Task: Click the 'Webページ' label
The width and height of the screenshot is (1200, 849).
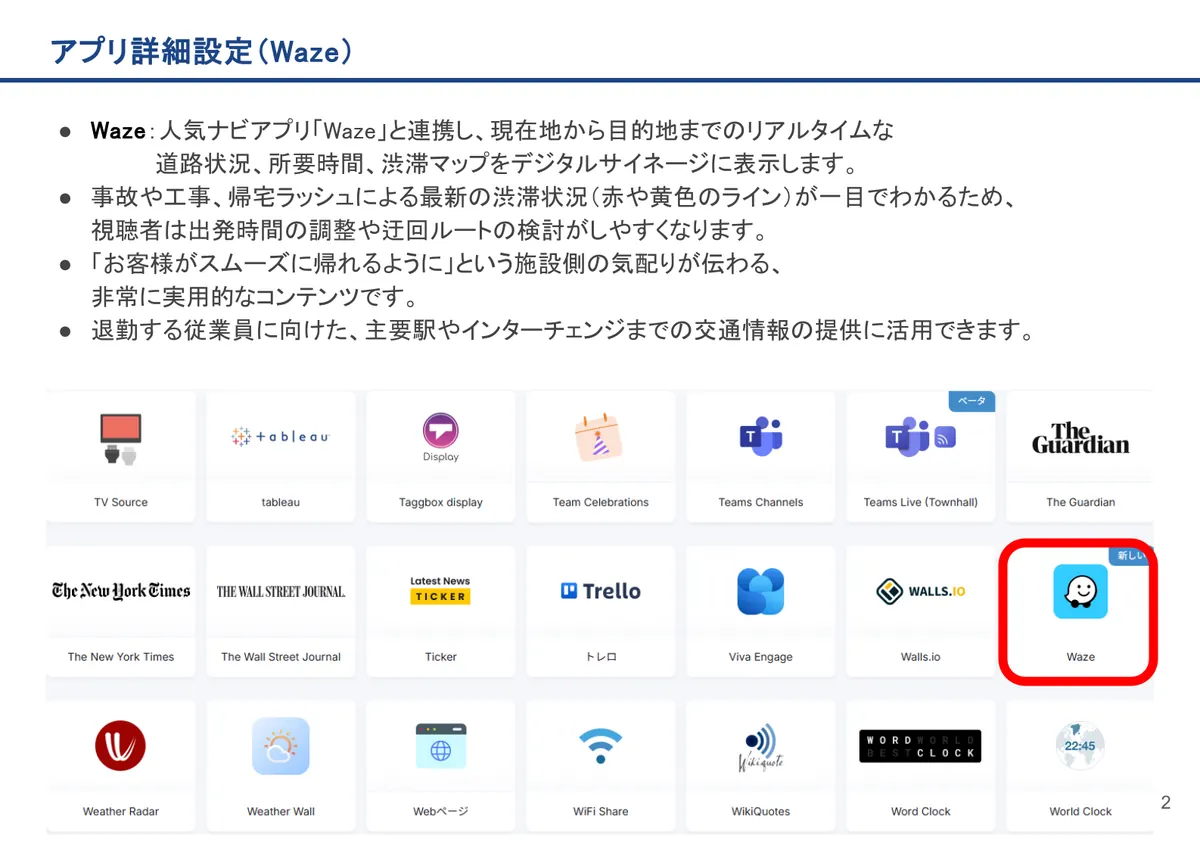Action: click(x=441, y=811)
